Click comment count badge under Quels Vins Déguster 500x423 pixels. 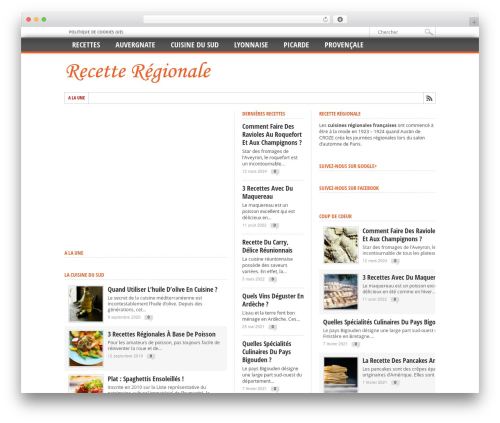273,327
